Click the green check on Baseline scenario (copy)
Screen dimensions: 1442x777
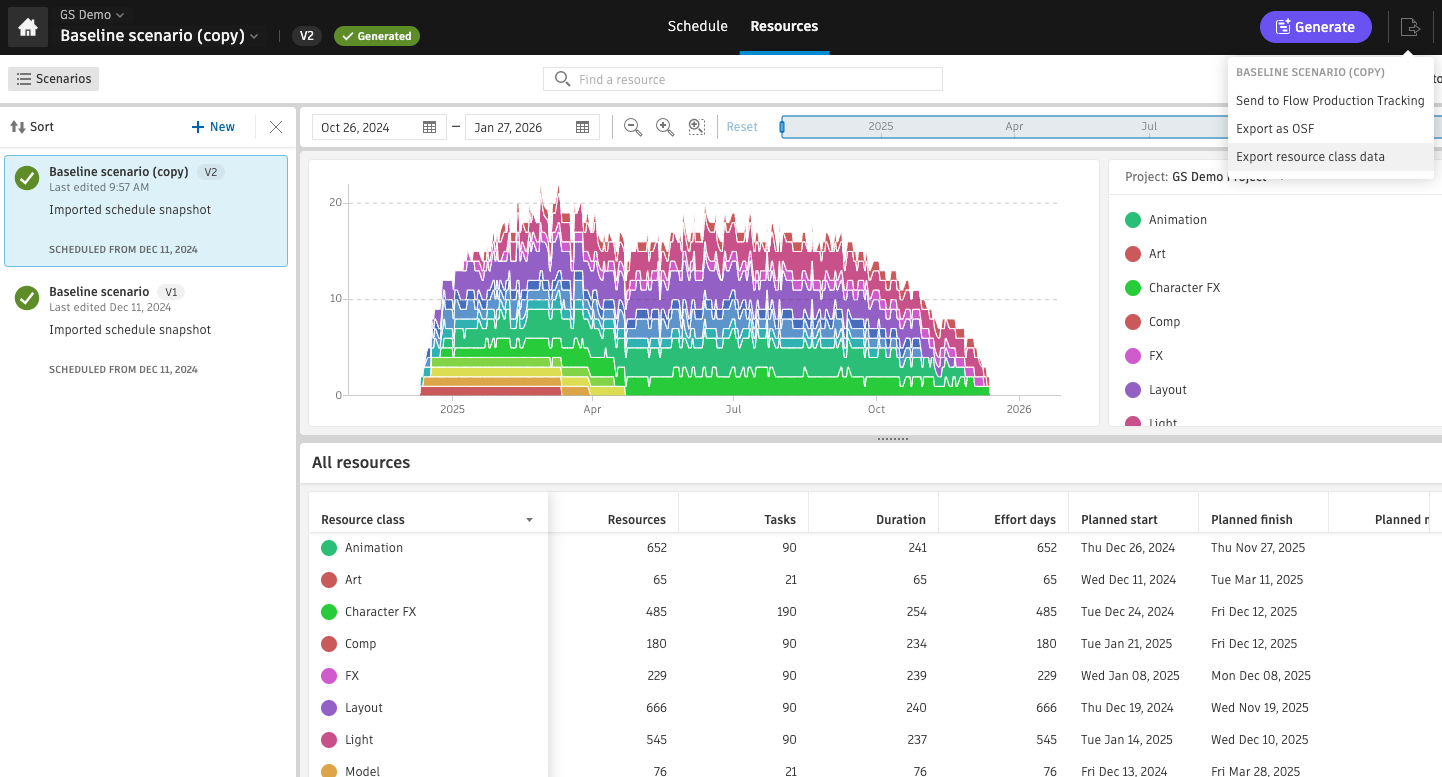click(x=27, y=178)
